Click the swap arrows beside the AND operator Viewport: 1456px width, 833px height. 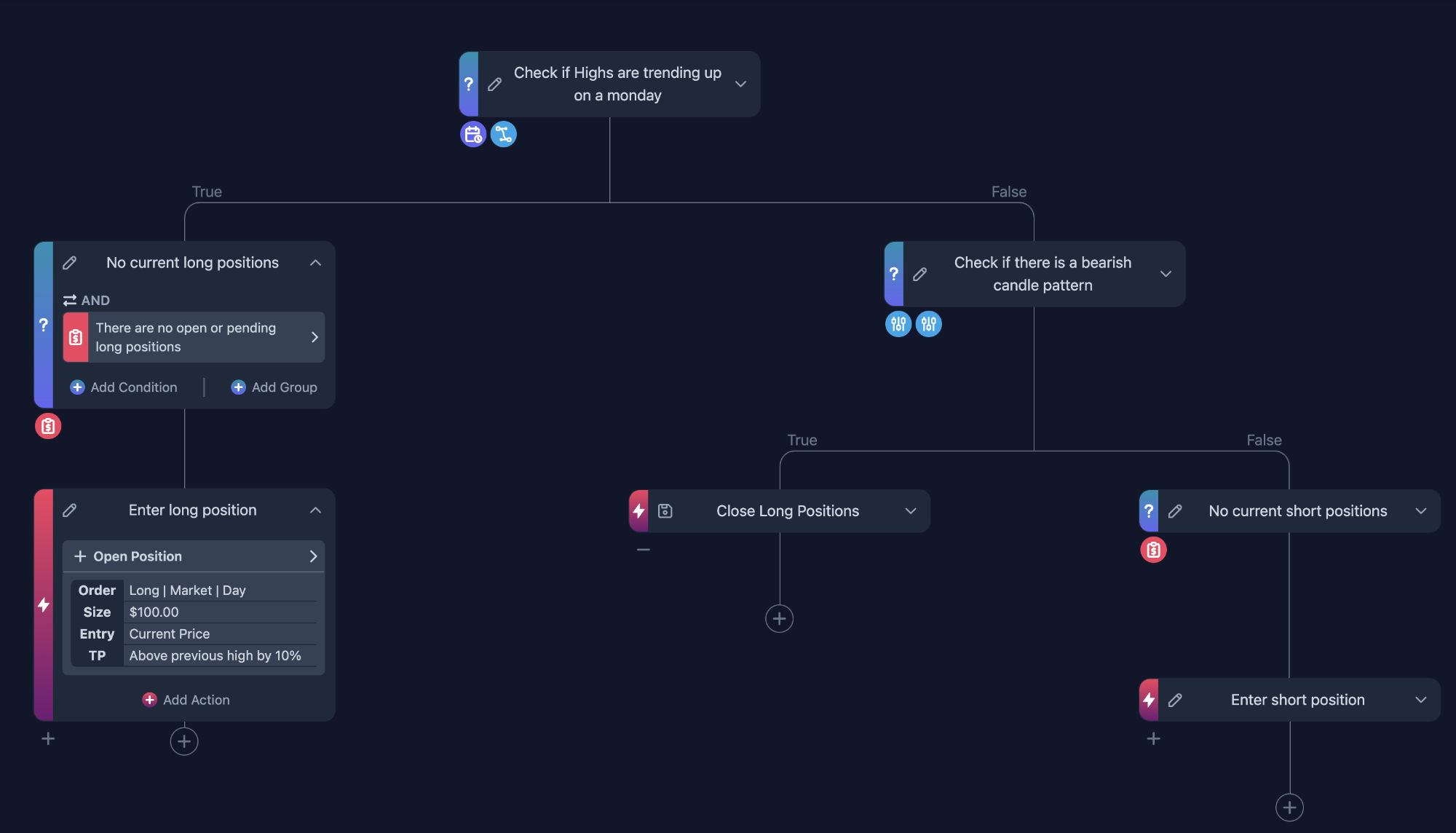[69, 300]
